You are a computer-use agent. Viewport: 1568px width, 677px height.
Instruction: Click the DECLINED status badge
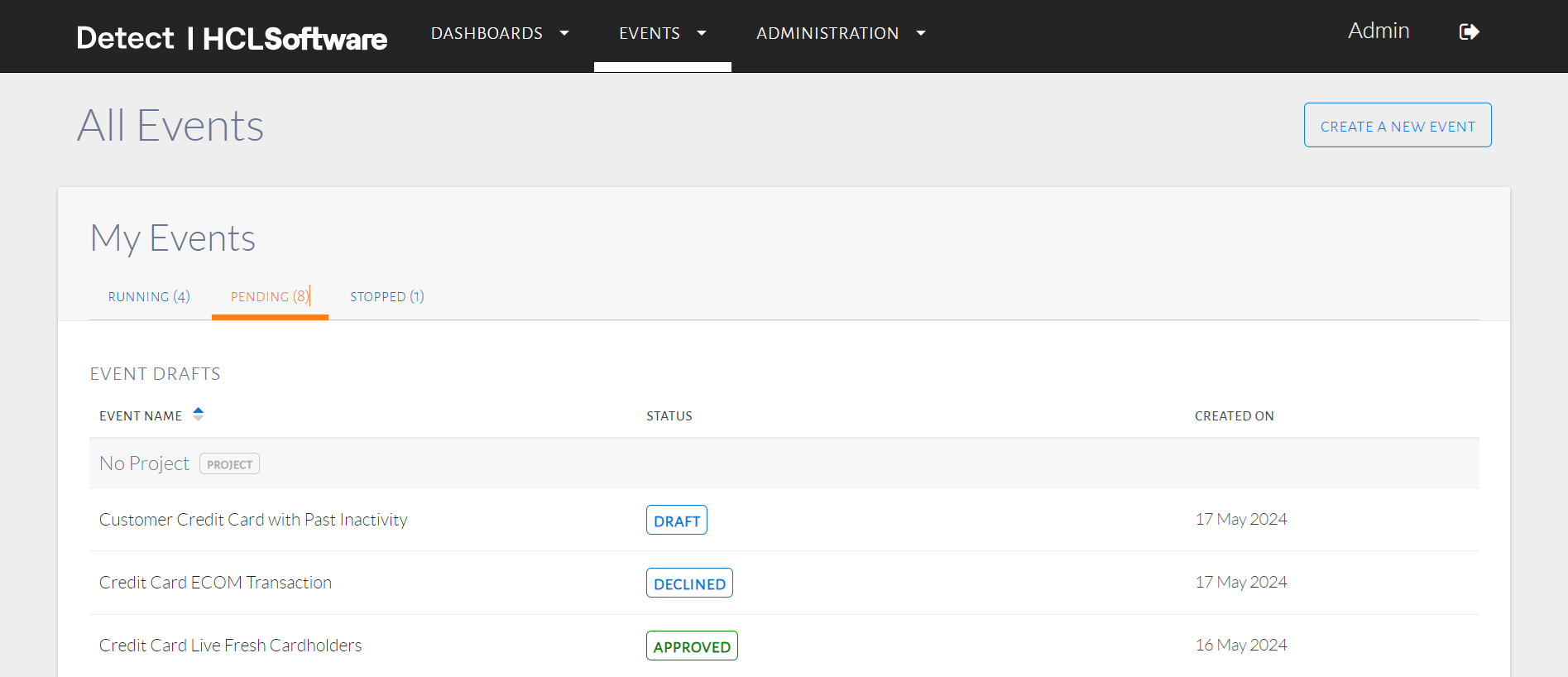click(689, 583)
